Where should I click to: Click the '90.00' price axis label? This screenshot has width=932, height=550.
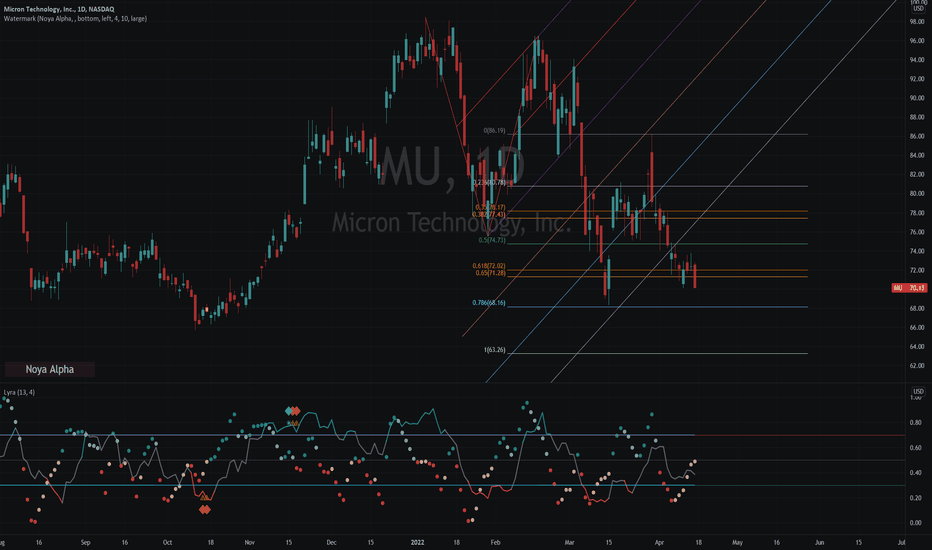pyautogui.click(x=917, y=98)
